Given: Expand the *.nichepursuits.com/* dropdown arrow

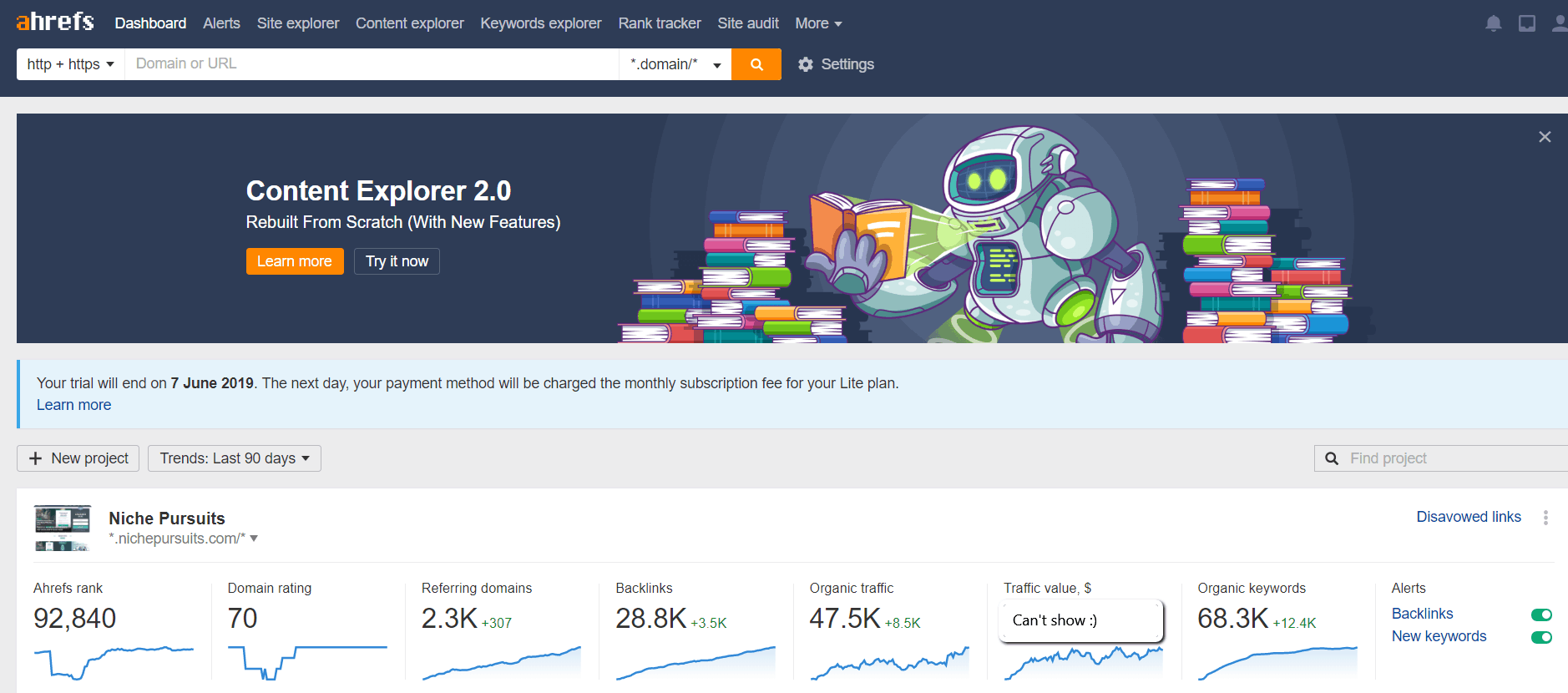Looking at the screenshot, I should coord(254,539).
